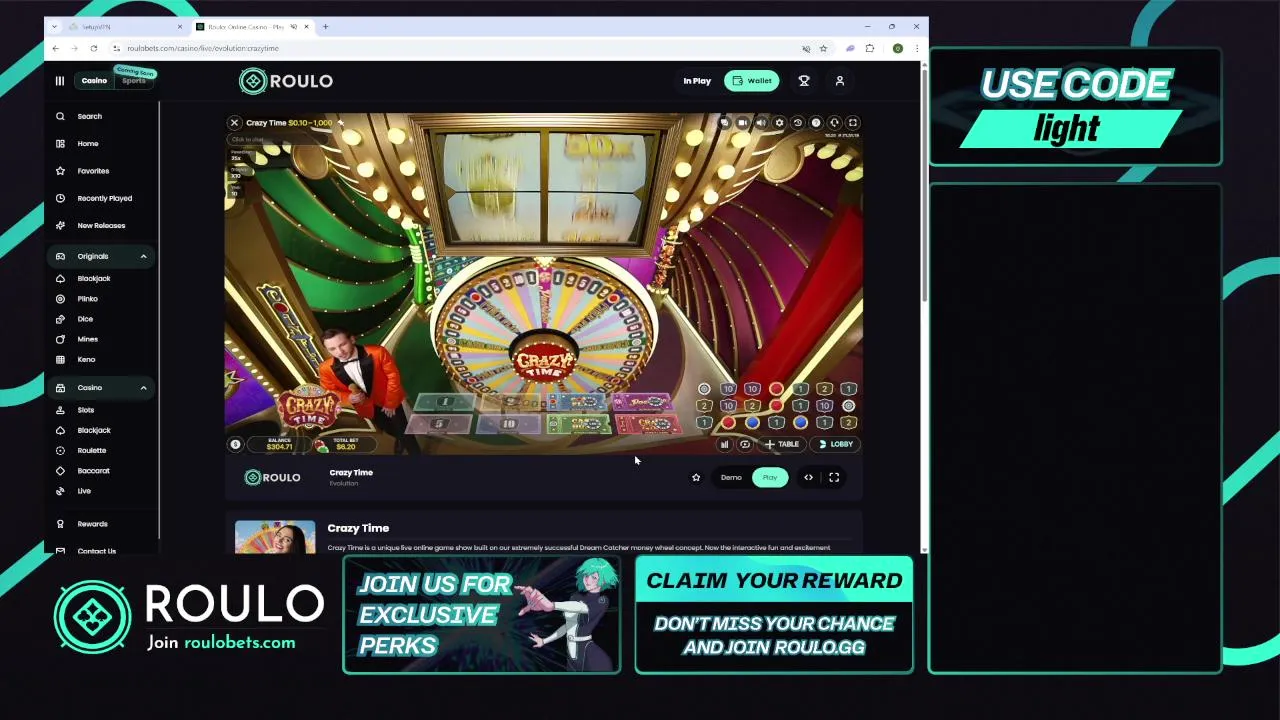
Task: Toggle in-game fullscreen icon
Action: [852, 123]
